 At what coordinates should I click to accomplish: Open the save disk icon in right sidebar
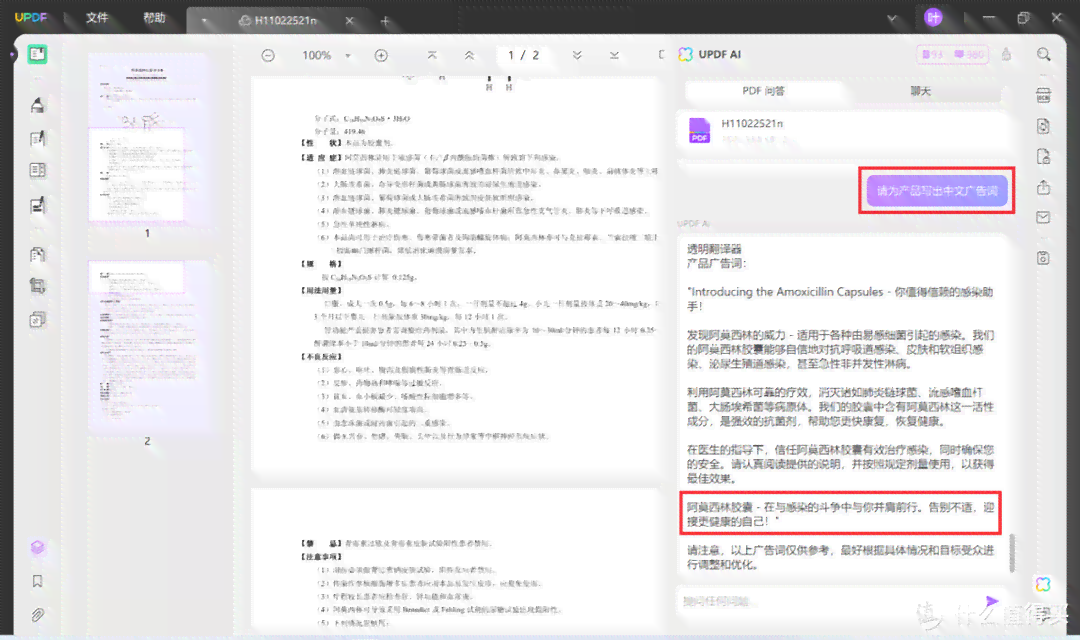(1043, 258)
